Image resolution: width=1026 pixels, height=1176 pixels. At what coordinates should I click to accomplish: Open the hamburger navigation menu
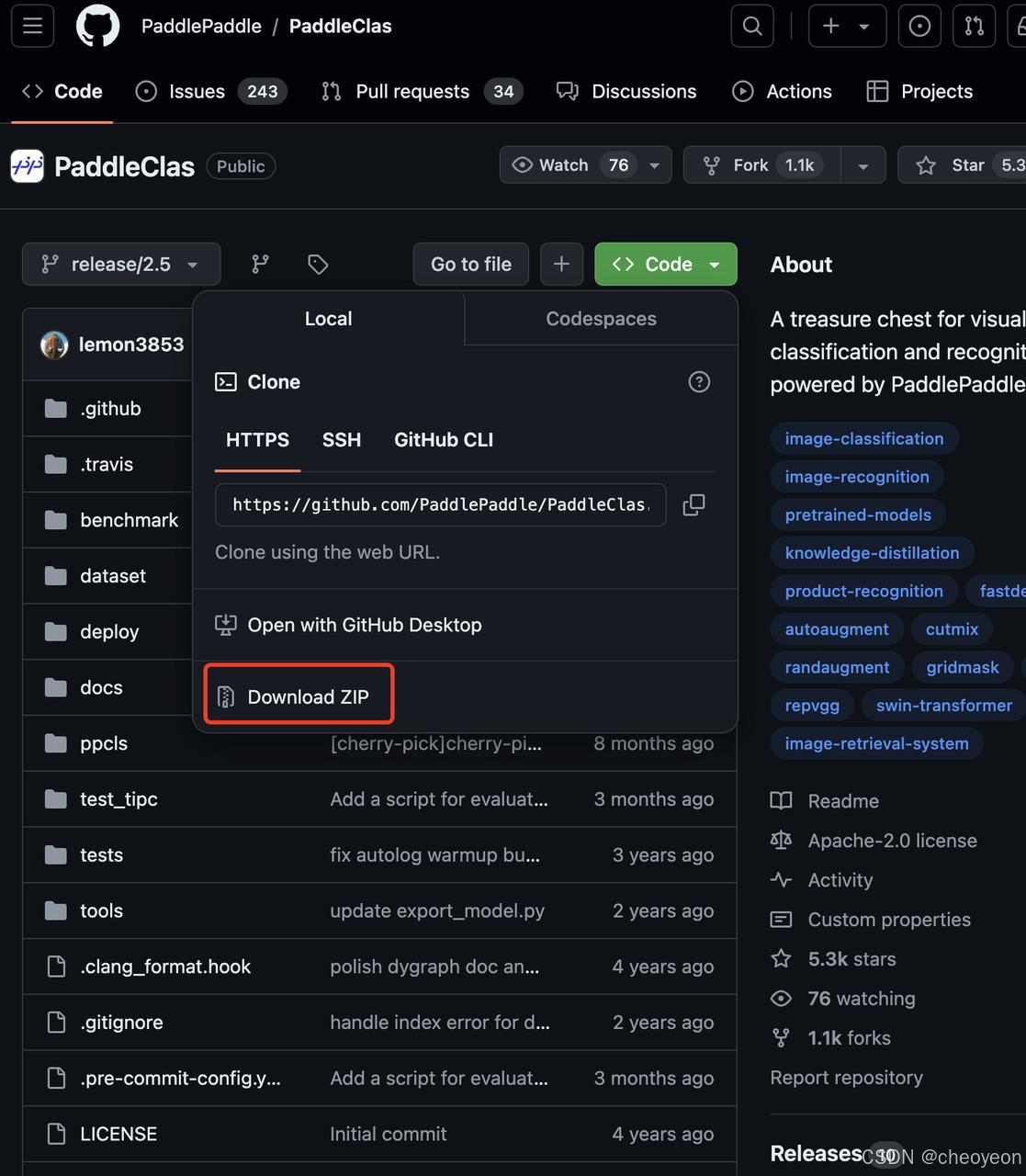point(32,27)
